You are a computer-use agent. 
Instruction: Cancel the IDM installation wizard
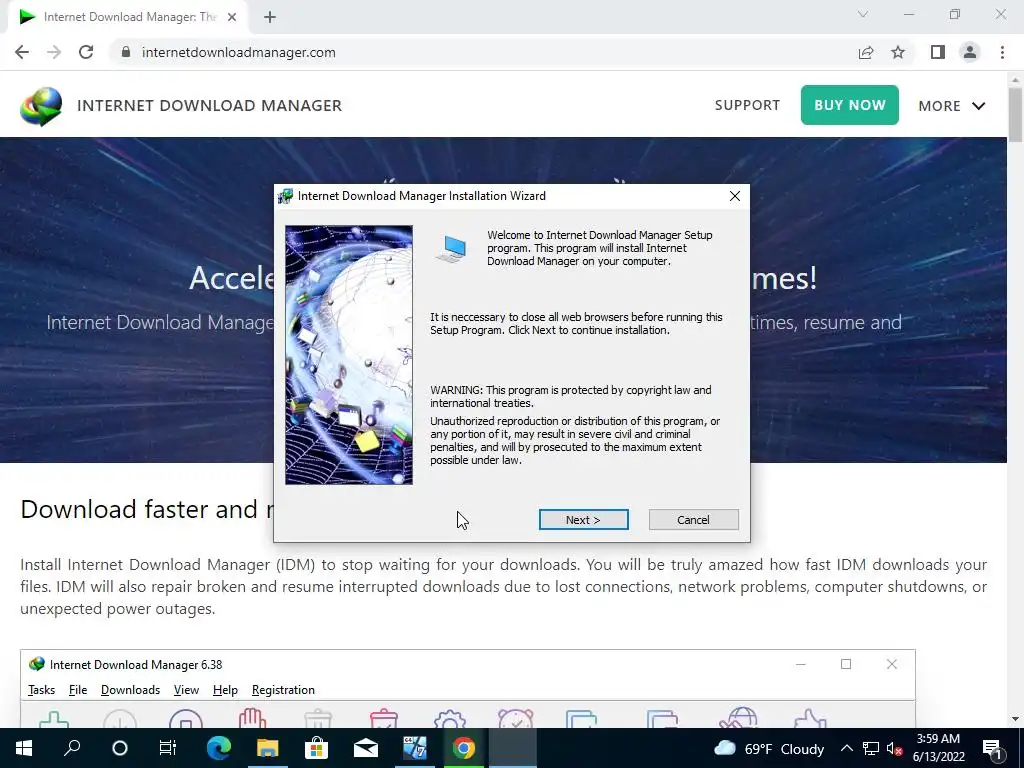(693, 520)
